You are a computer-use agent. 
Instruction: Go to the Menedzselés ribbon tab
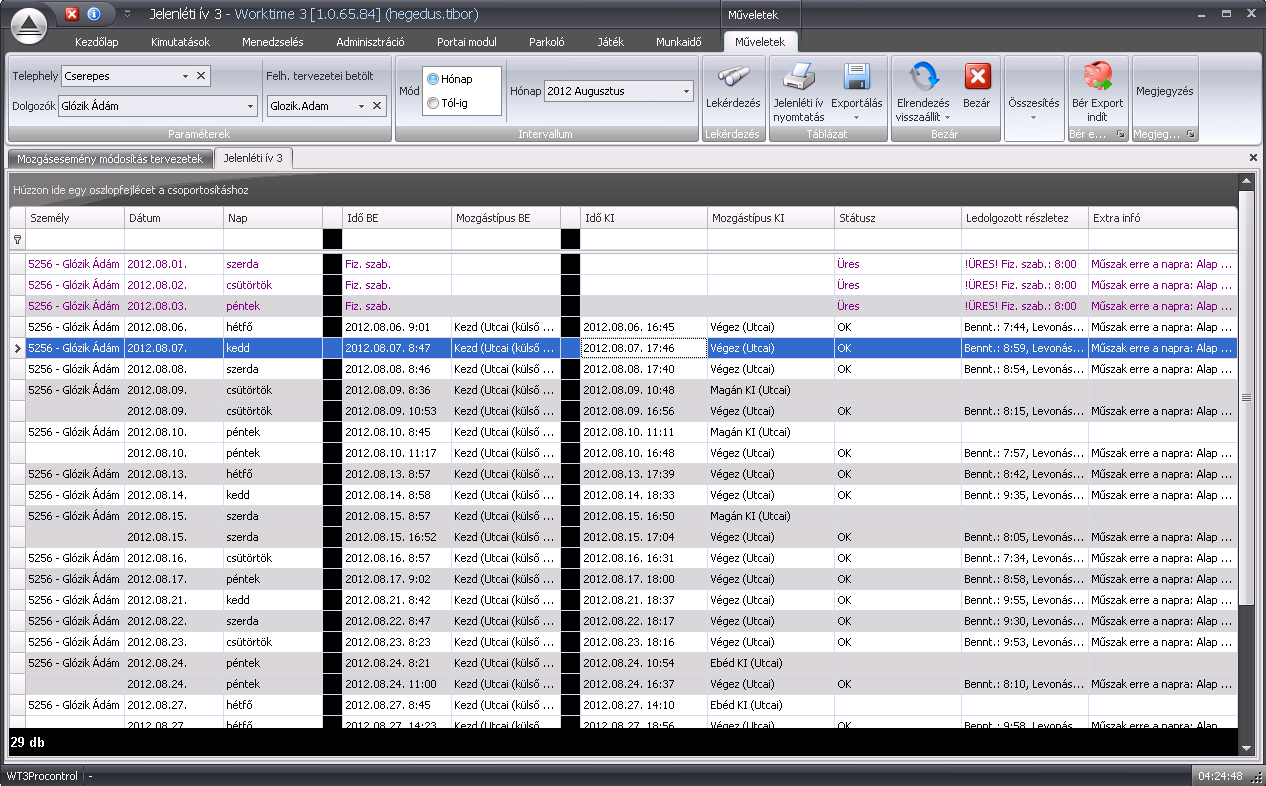point(272,42)
